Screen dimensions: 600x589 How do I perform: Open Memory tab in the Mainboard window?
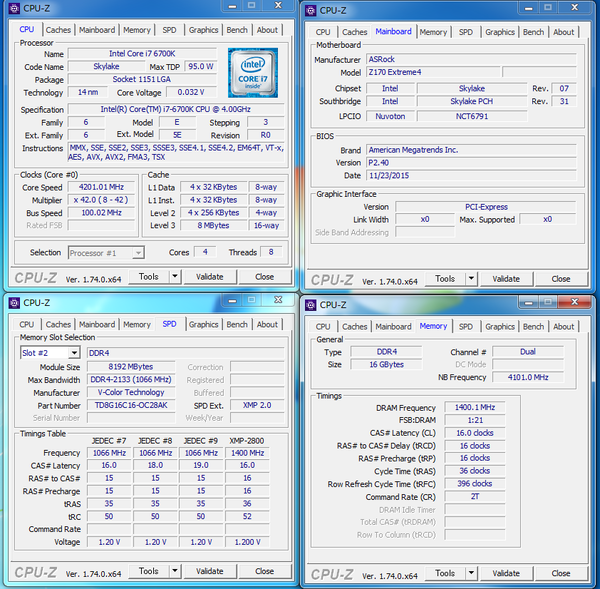(x=433, y=32)
